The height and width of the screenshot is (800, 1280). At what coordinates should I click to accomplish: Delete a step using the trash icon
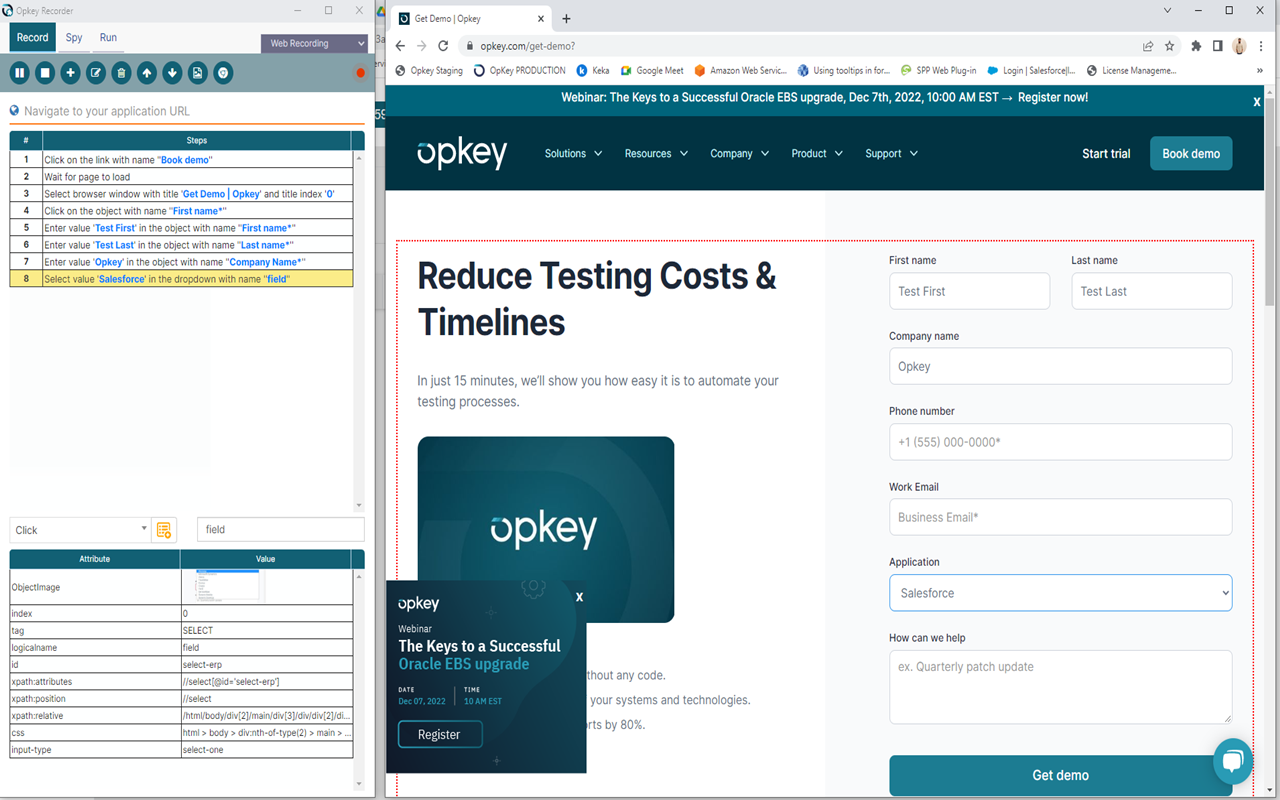pos(120,72)
